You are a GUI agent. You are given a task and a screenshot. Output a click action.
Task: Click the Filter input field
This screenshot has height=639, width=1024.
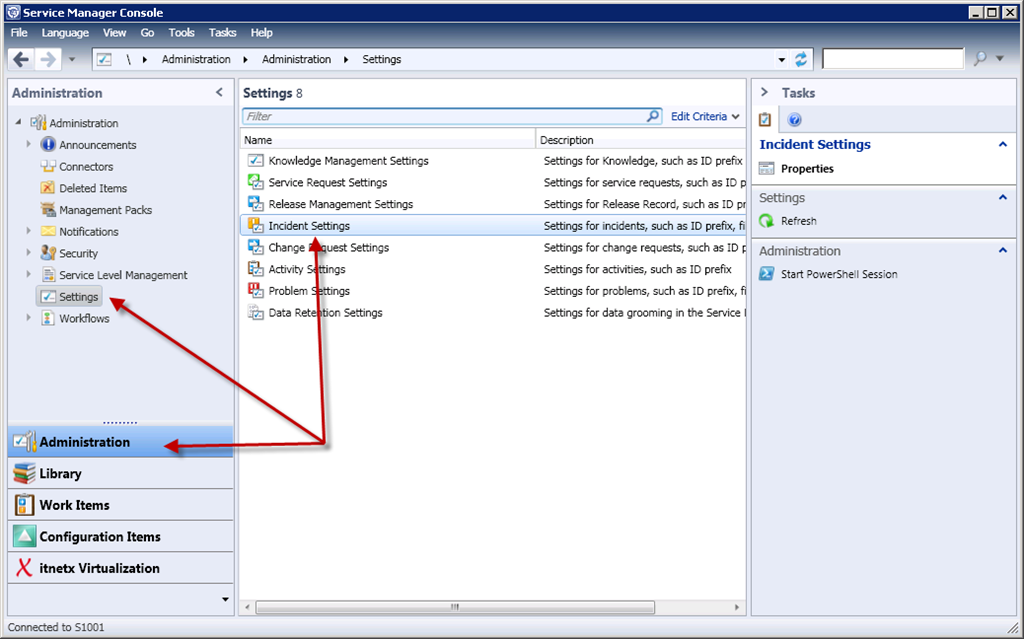[443, 116]
